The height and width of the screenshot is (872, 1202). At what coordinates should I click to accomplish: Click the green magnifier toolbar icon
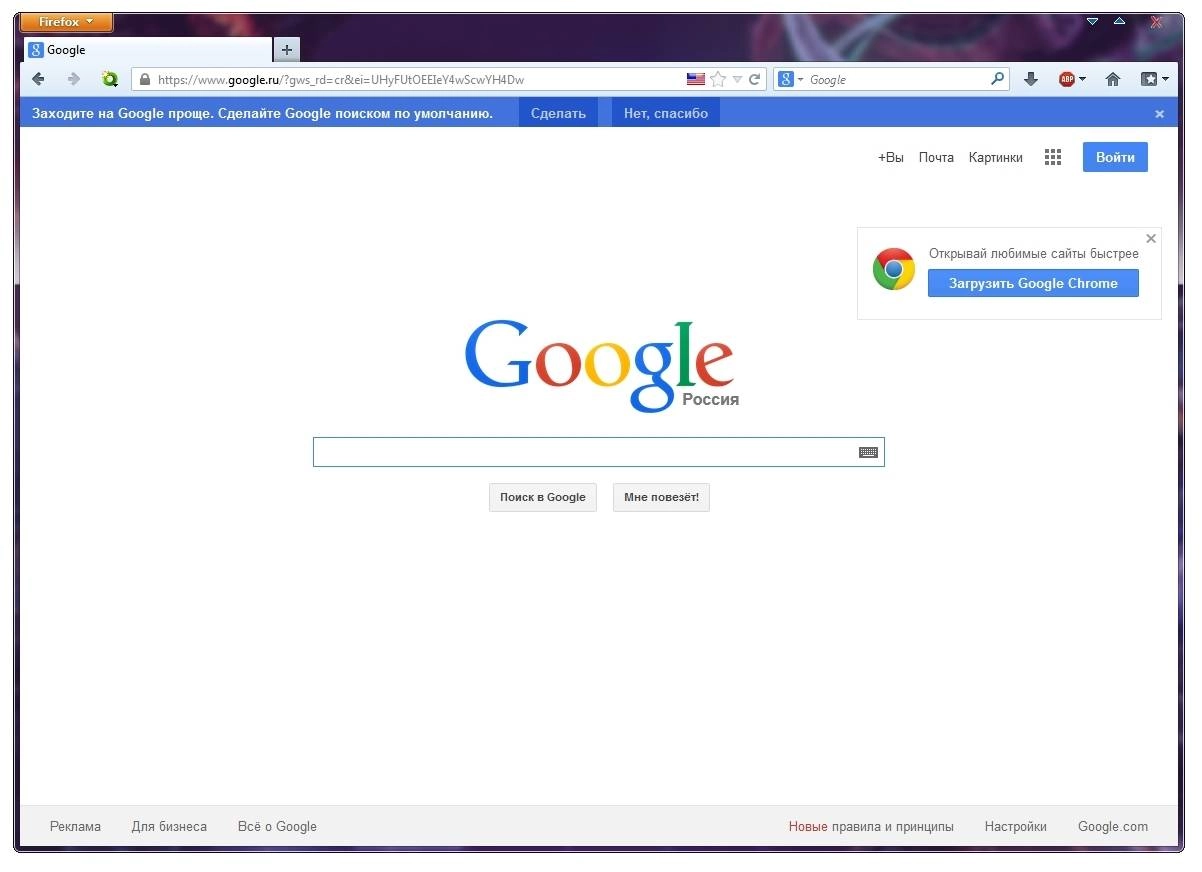110,79
